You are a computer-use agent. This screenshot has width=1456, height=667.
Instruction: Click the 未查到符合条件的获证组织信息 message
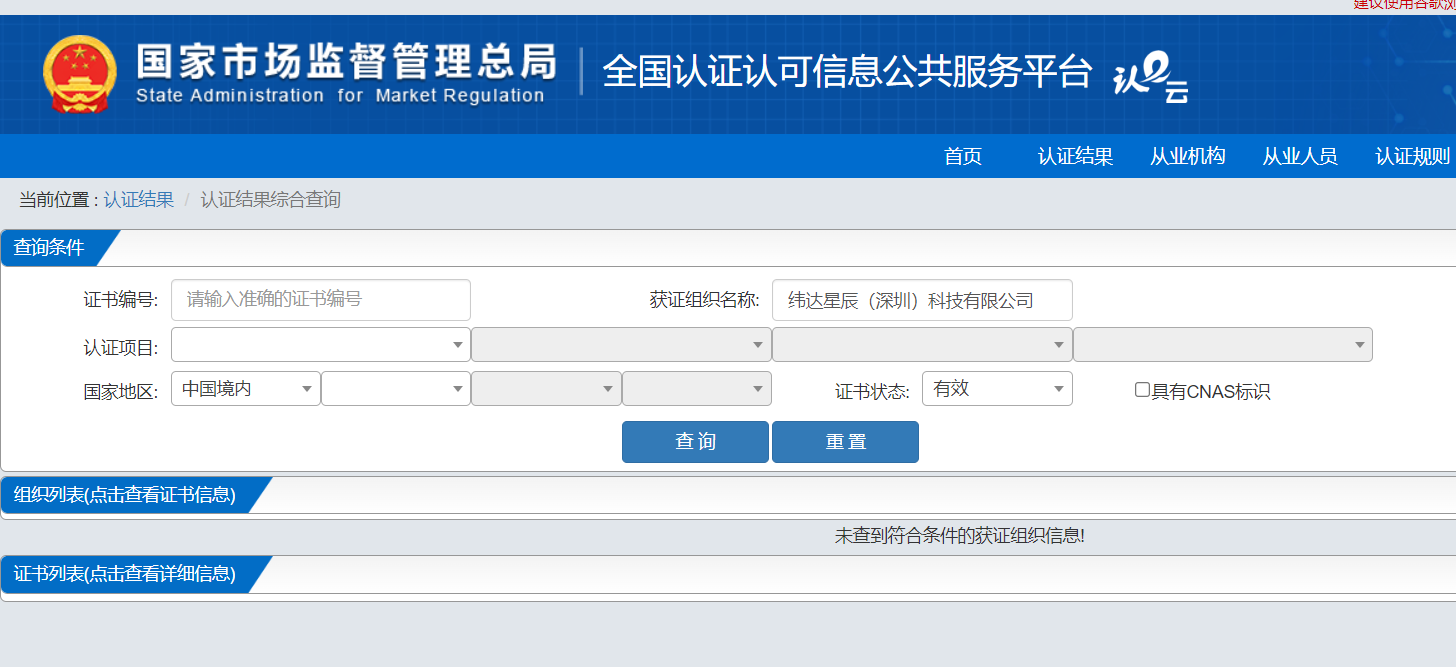pos(960,536)
